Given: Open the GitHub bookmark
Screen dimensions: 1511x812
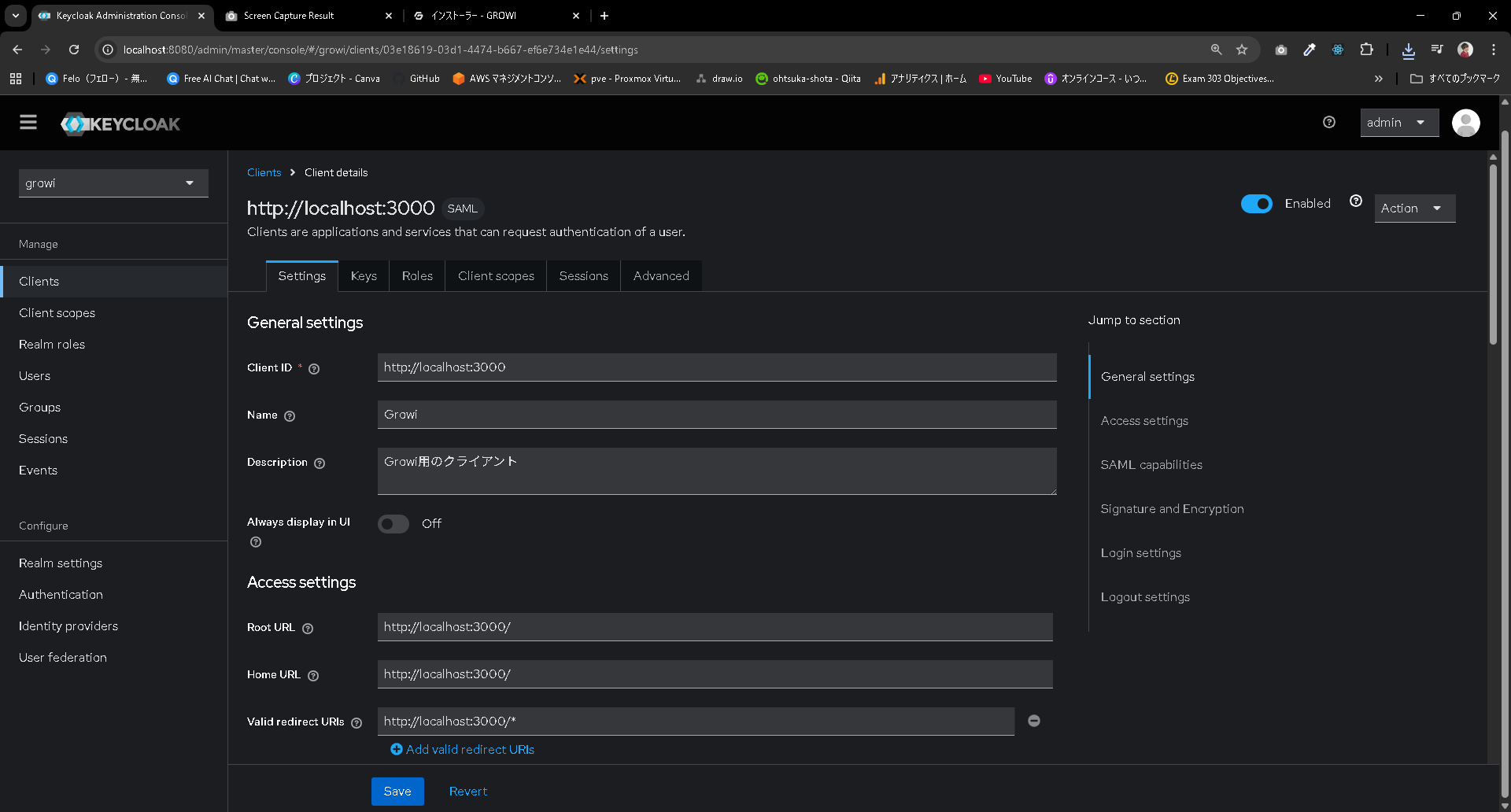Looking at the screenshot, I should click(x=416, y=79).
